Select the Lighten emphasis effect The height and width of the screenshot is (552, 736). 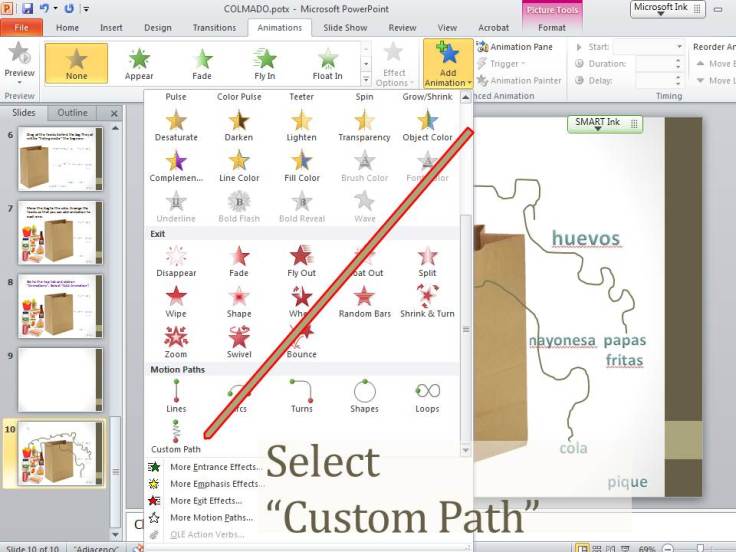301,126
